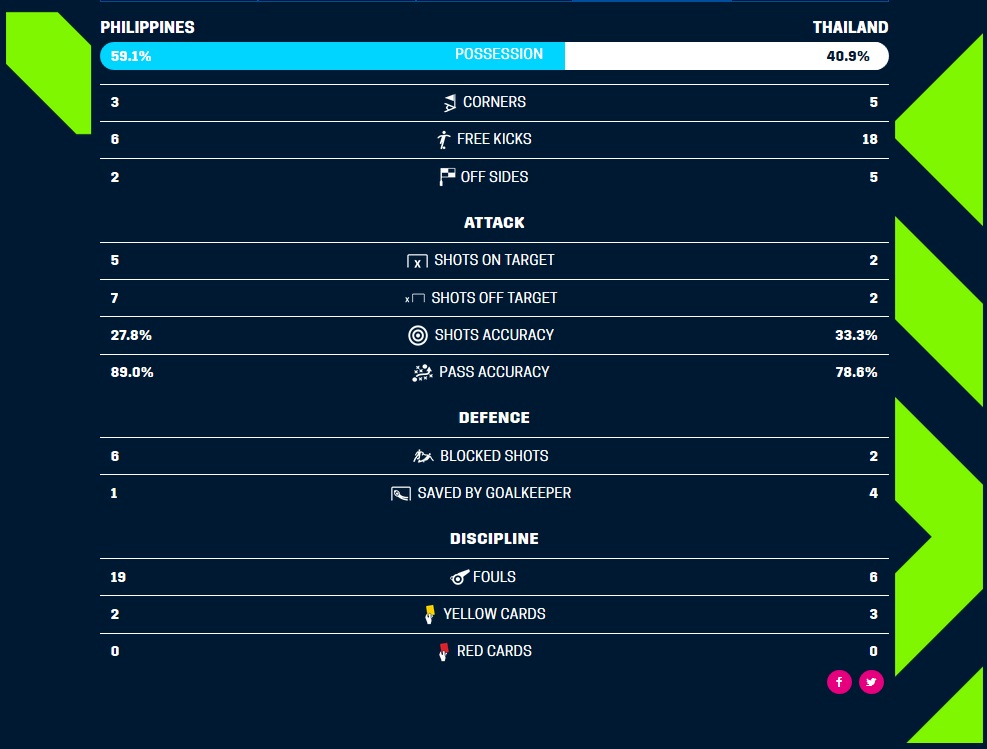This screenshot has width=987, height=749.
Task: Click the SHOTS ON TARGET label
Action: pos(494,260)
